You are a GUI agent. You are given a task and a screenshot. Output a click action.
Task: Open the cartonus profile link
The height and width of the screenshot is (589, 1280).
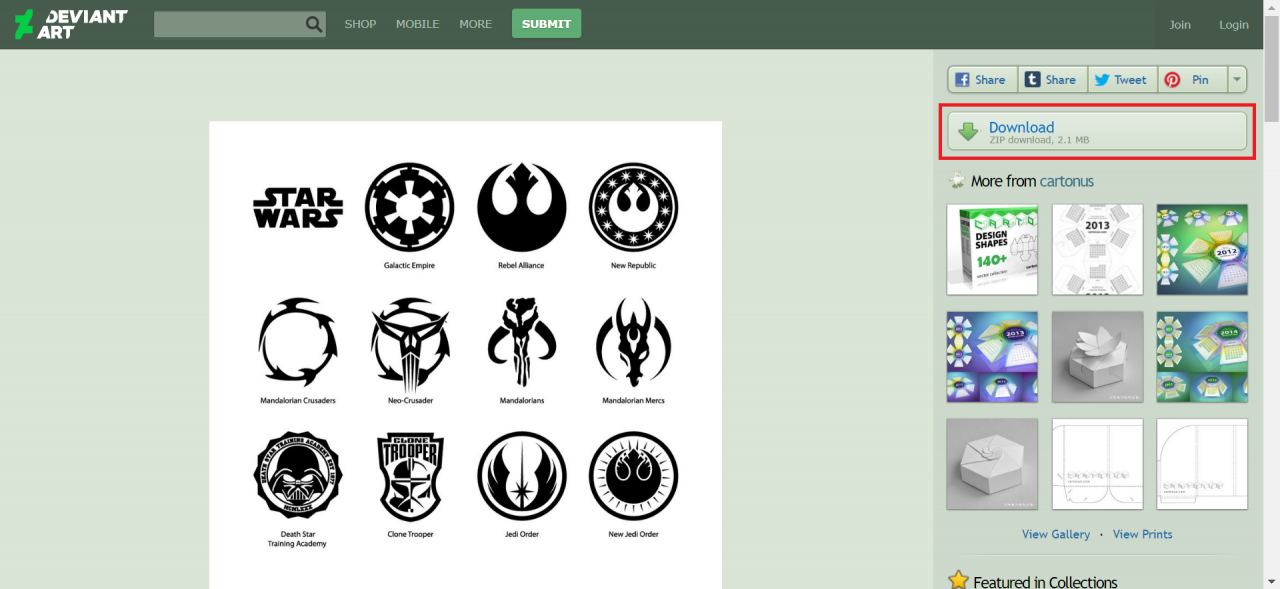tap(1066, 181)
